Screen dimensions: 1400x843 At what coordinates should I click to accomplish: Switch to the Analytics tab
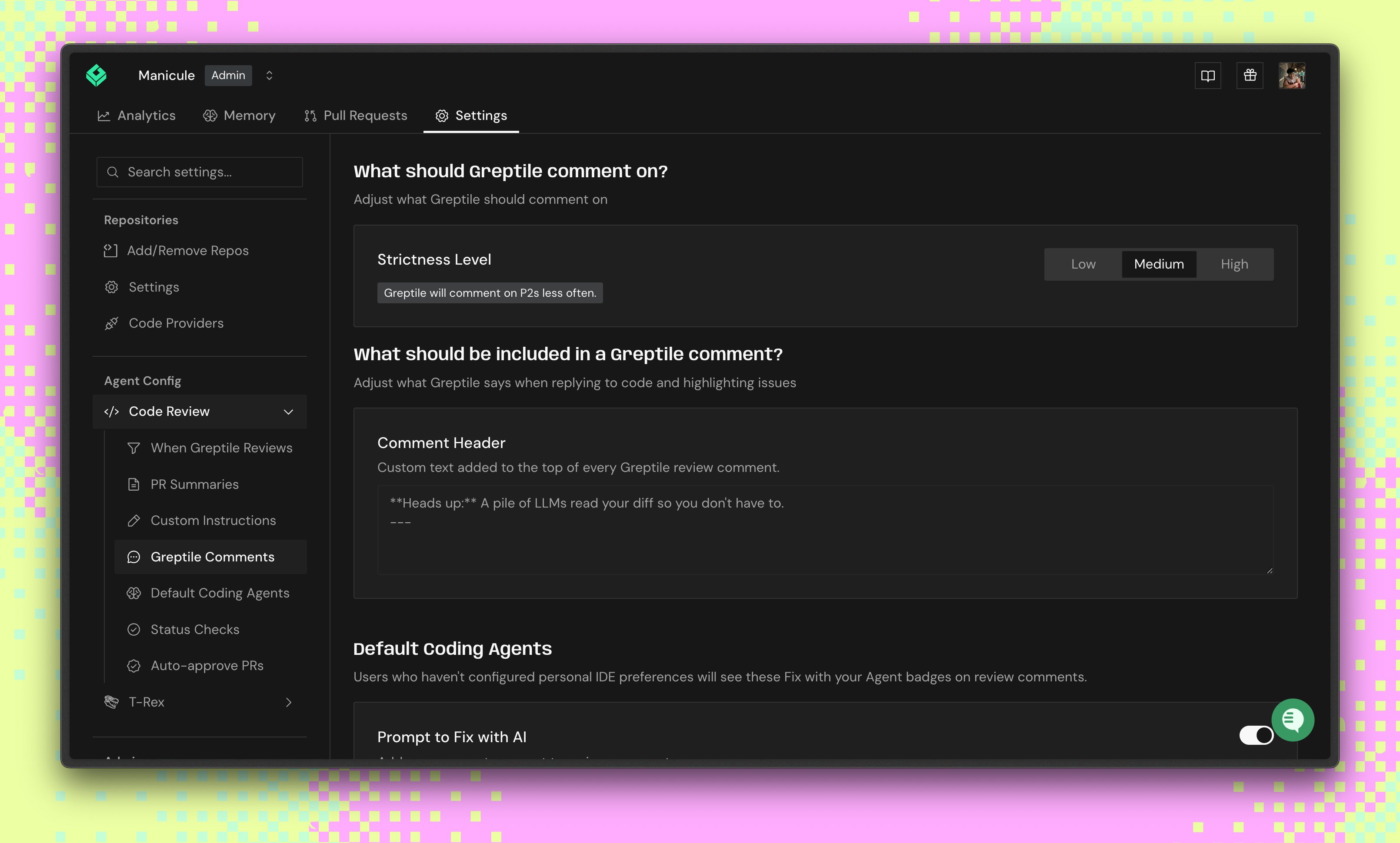[137, 115]
